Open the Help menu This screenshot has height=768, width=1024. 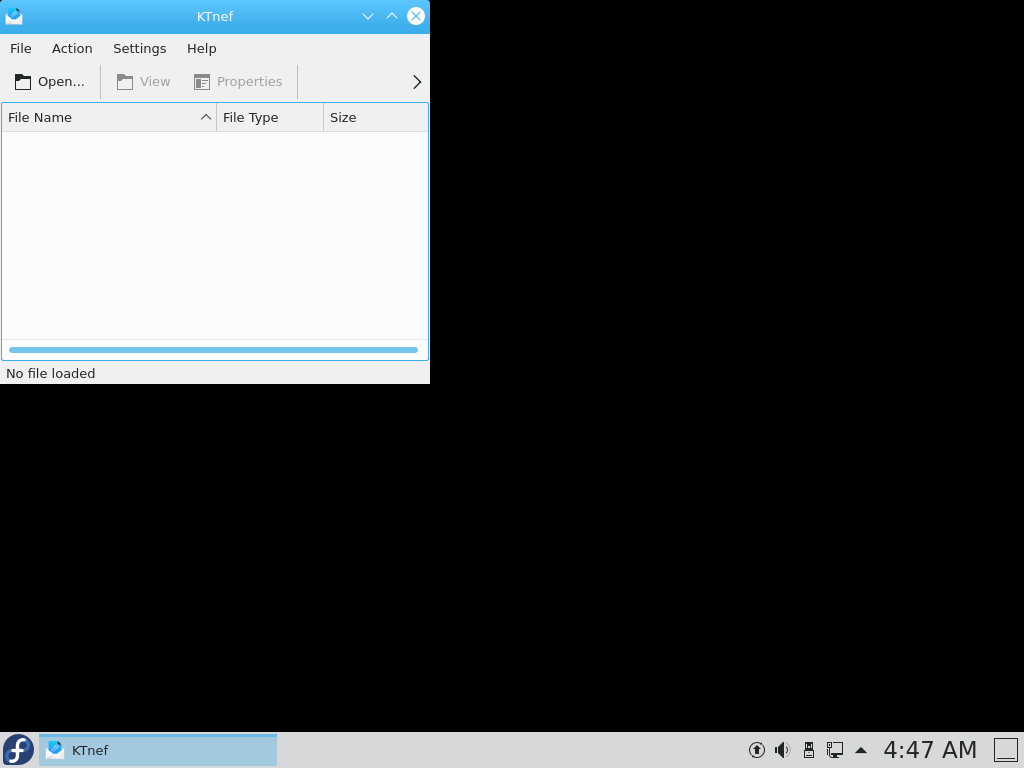tap(201, 48)
